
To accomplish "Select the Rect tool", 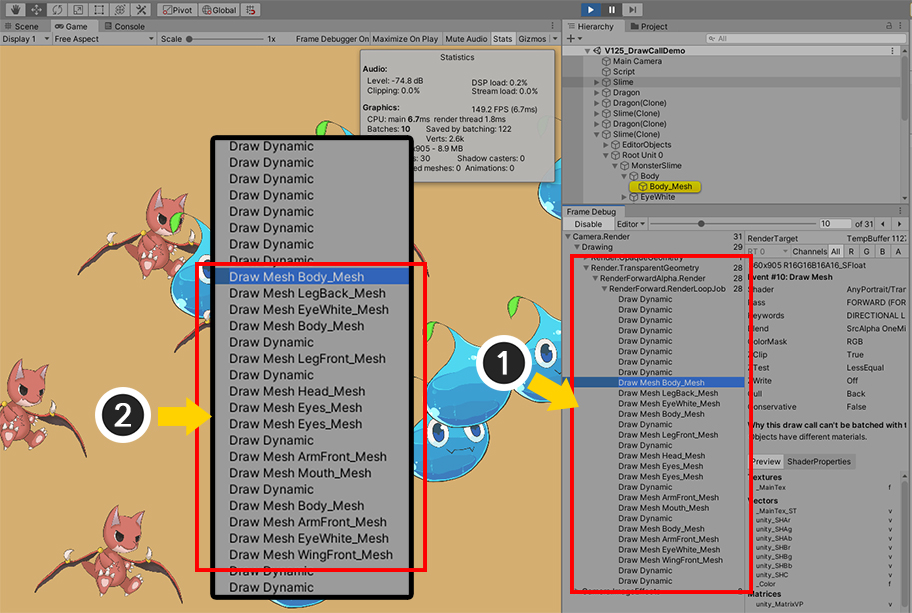I will 99,9.
